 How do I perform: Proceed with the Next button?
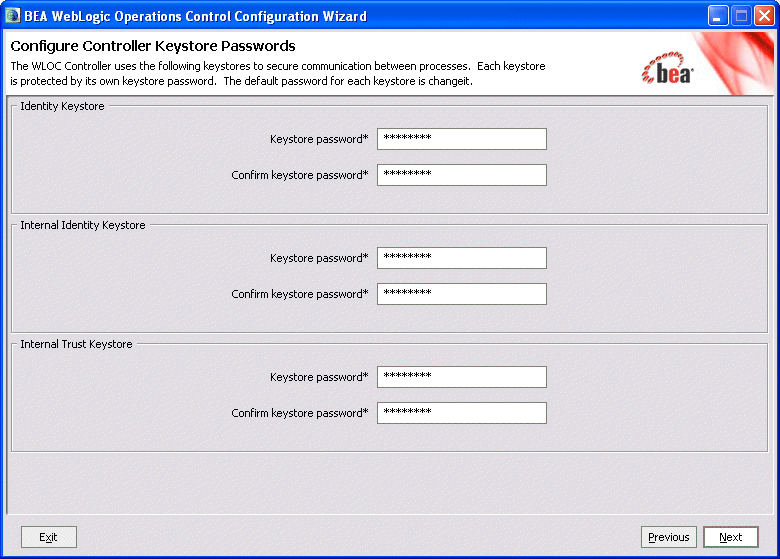coord(731,537)
